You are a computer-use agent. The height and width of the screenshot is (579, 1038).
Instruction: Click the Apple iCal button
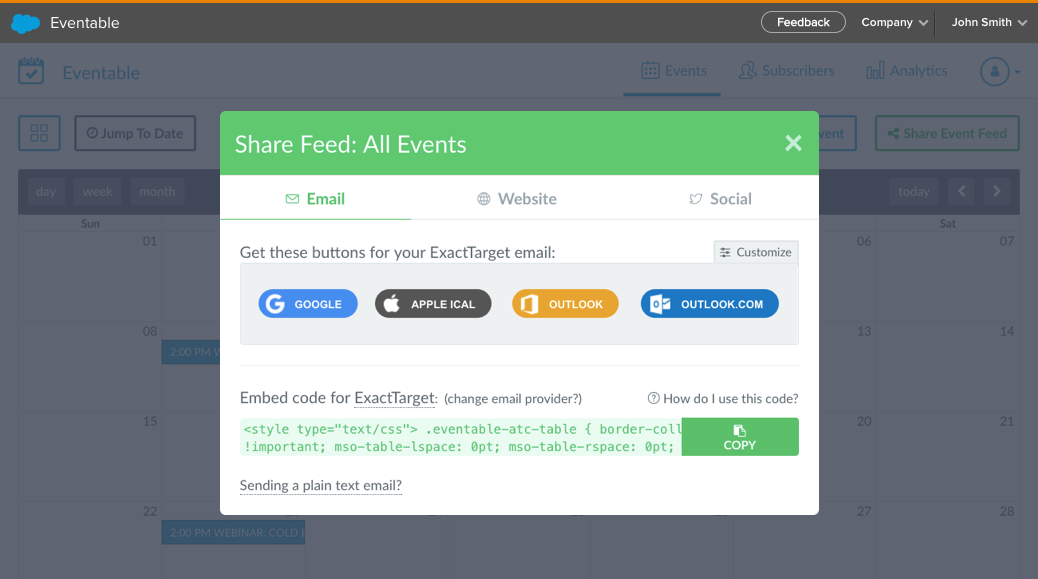433,304
